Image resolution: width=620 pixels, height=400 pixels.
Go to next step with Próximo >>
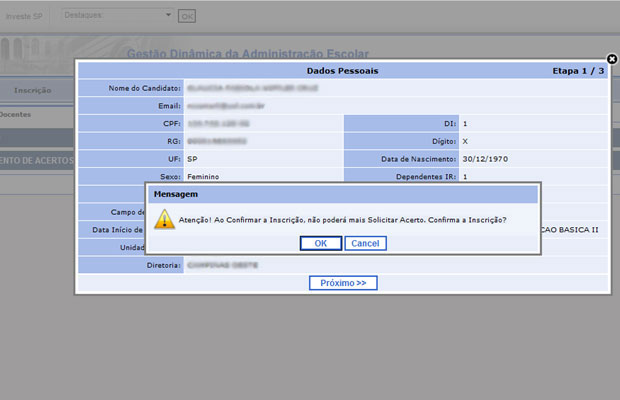tap(343, 283)
